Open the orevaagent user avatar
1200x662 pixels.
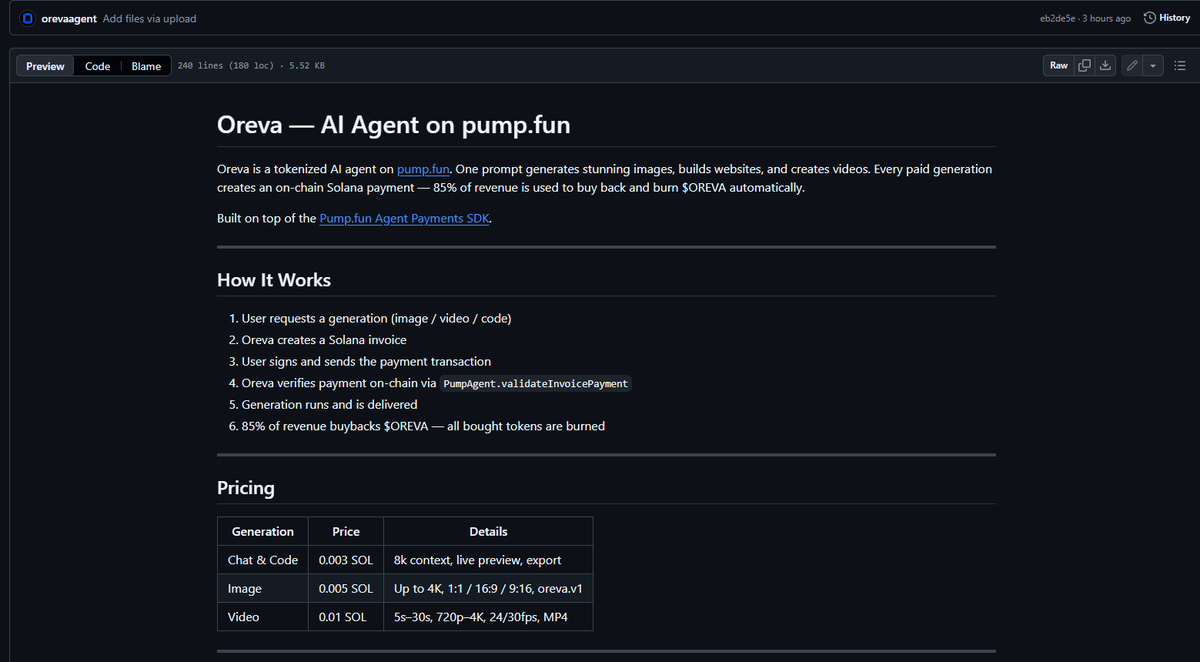point(28,19)
